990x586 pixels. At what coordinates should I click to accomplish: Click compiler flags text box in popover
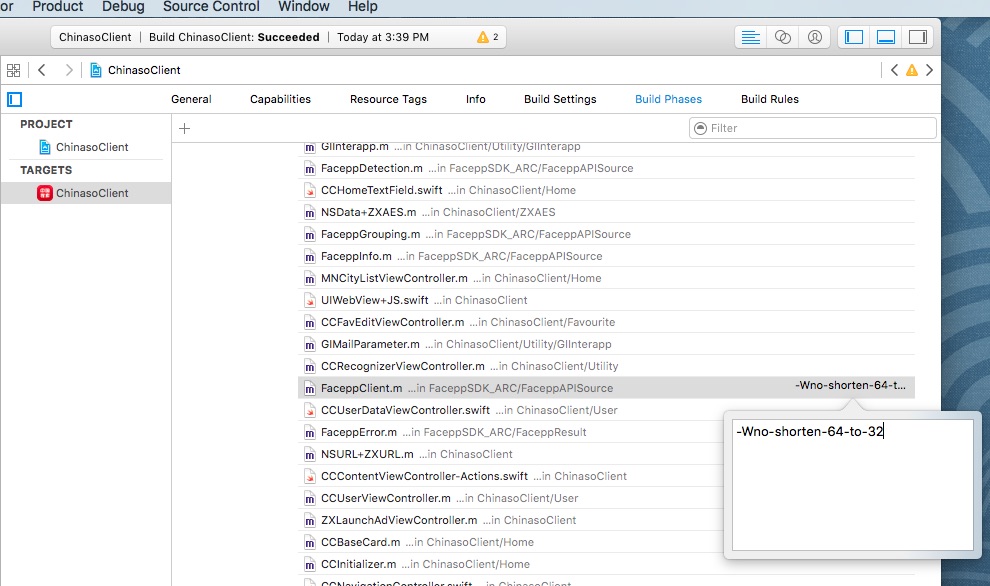coord(852,484)
